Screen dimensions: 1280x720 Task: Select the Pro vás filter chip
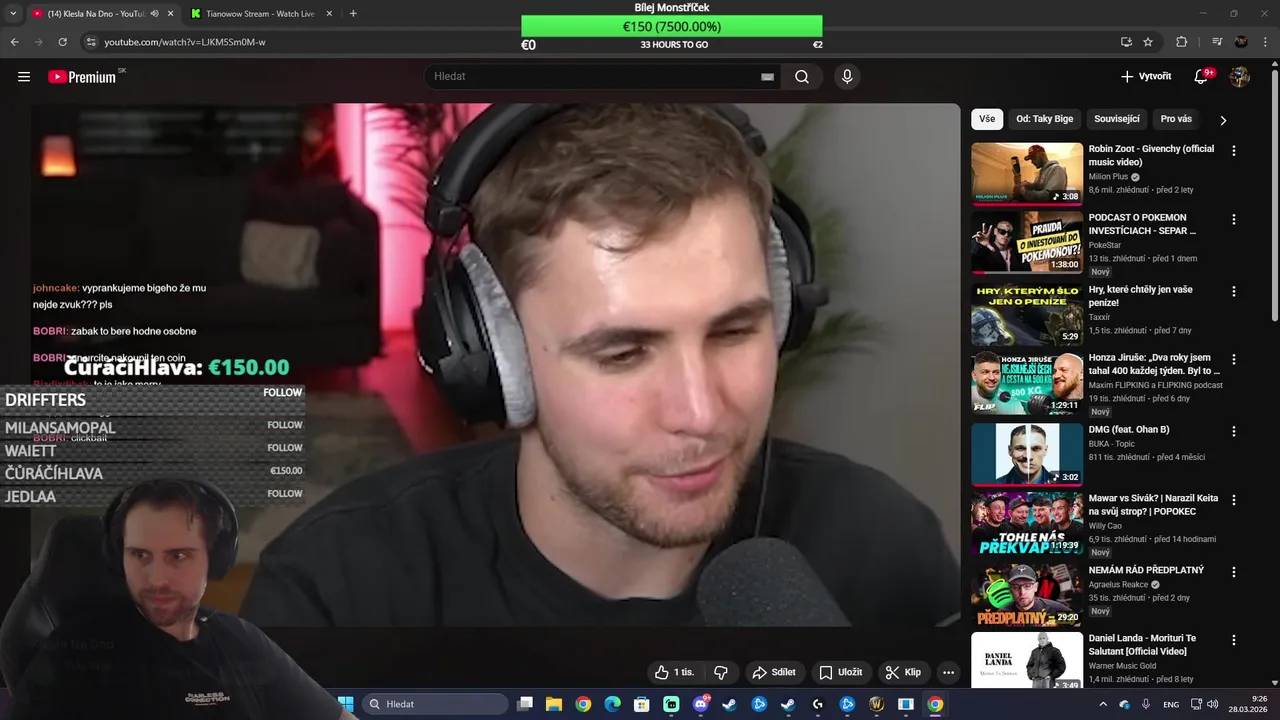tap(1176, 119)
